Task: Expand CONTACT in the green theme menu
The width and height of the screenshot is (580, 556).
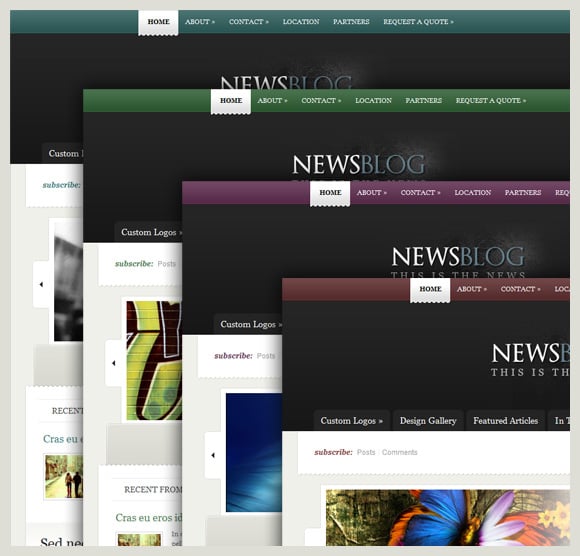Action: pos(321,101)
